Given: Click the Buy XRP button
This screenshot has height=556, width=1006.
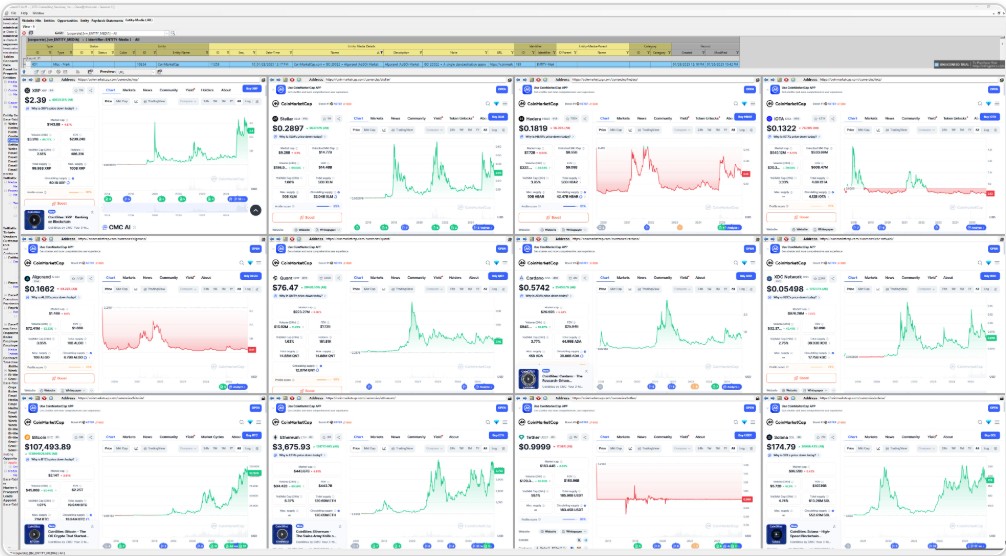Looking at the screenshot, I should pyautogui.click(x=254, y=89).
